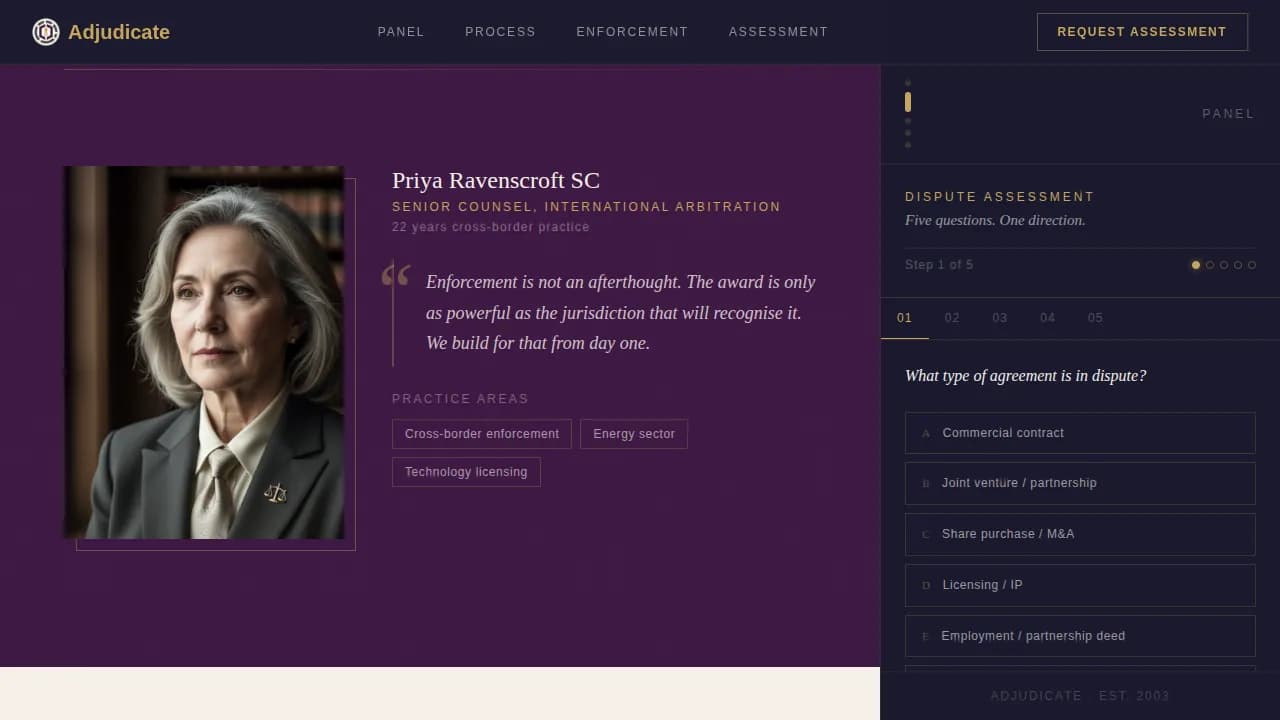The width and height of the screenshot is (1280, 720).
Task: Switch to question tab 02
Action: coord(952,318)
